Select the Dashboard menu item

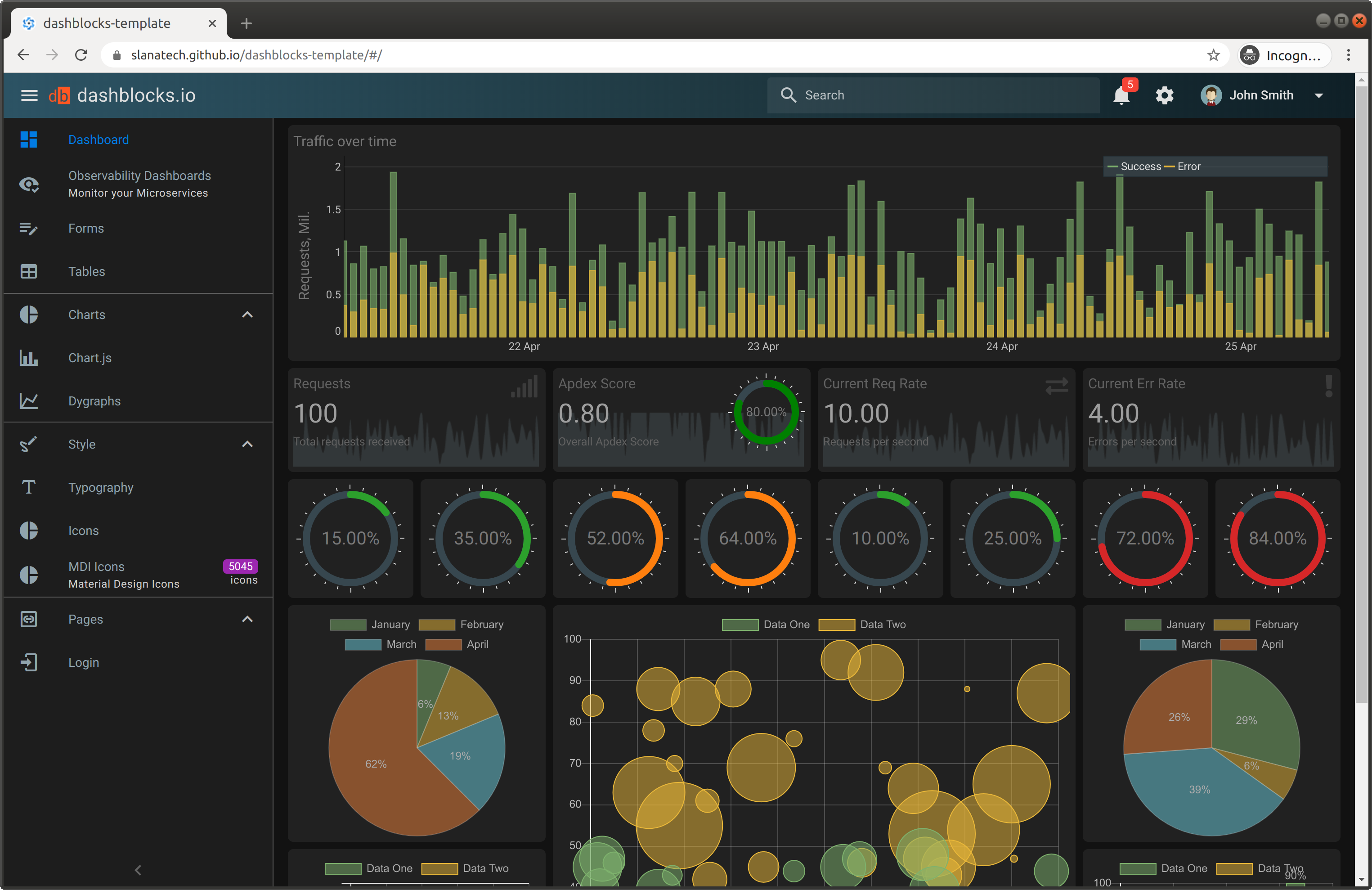99,139
